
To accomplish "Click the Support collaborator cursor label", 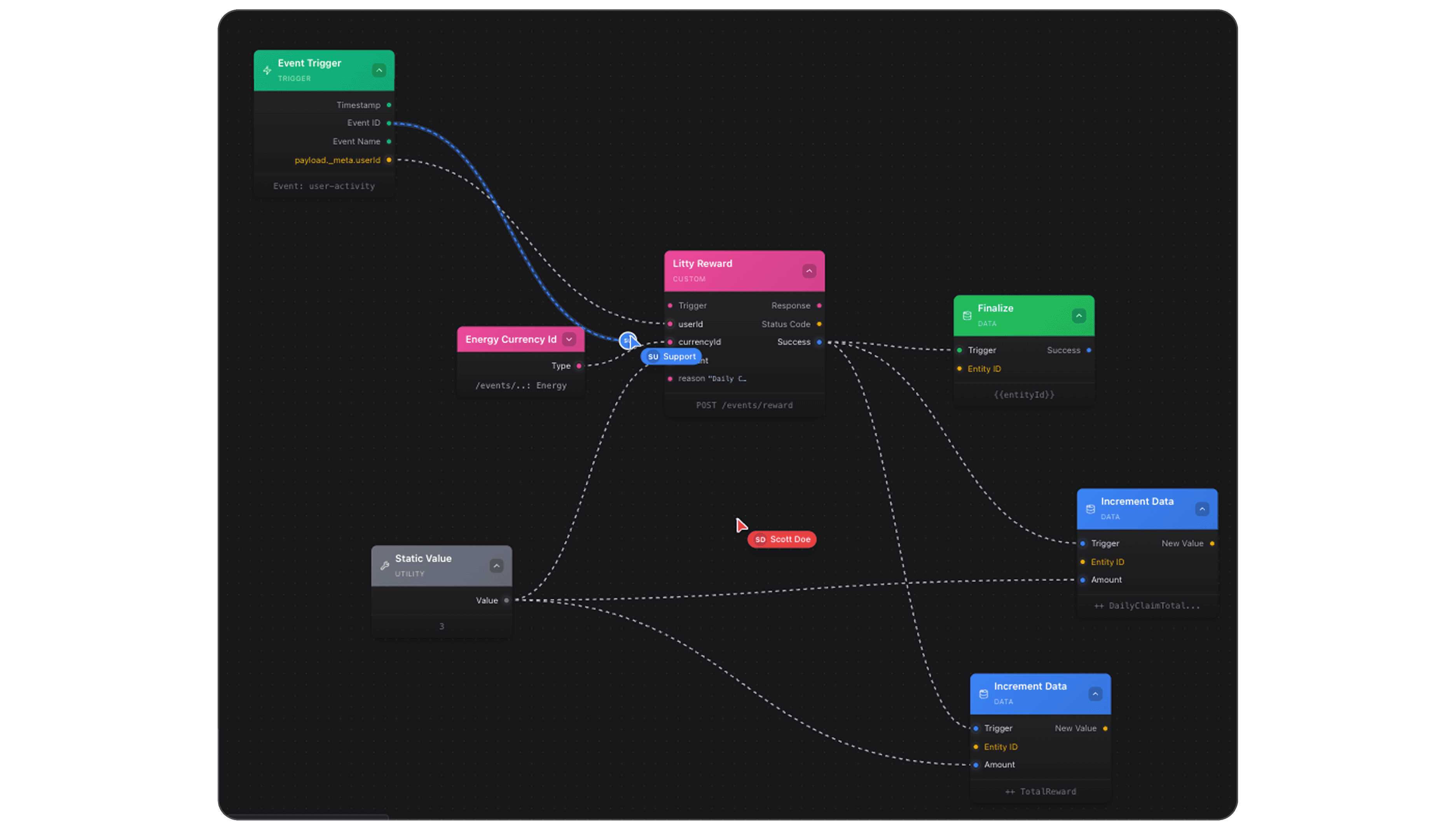I will [671, 357].
